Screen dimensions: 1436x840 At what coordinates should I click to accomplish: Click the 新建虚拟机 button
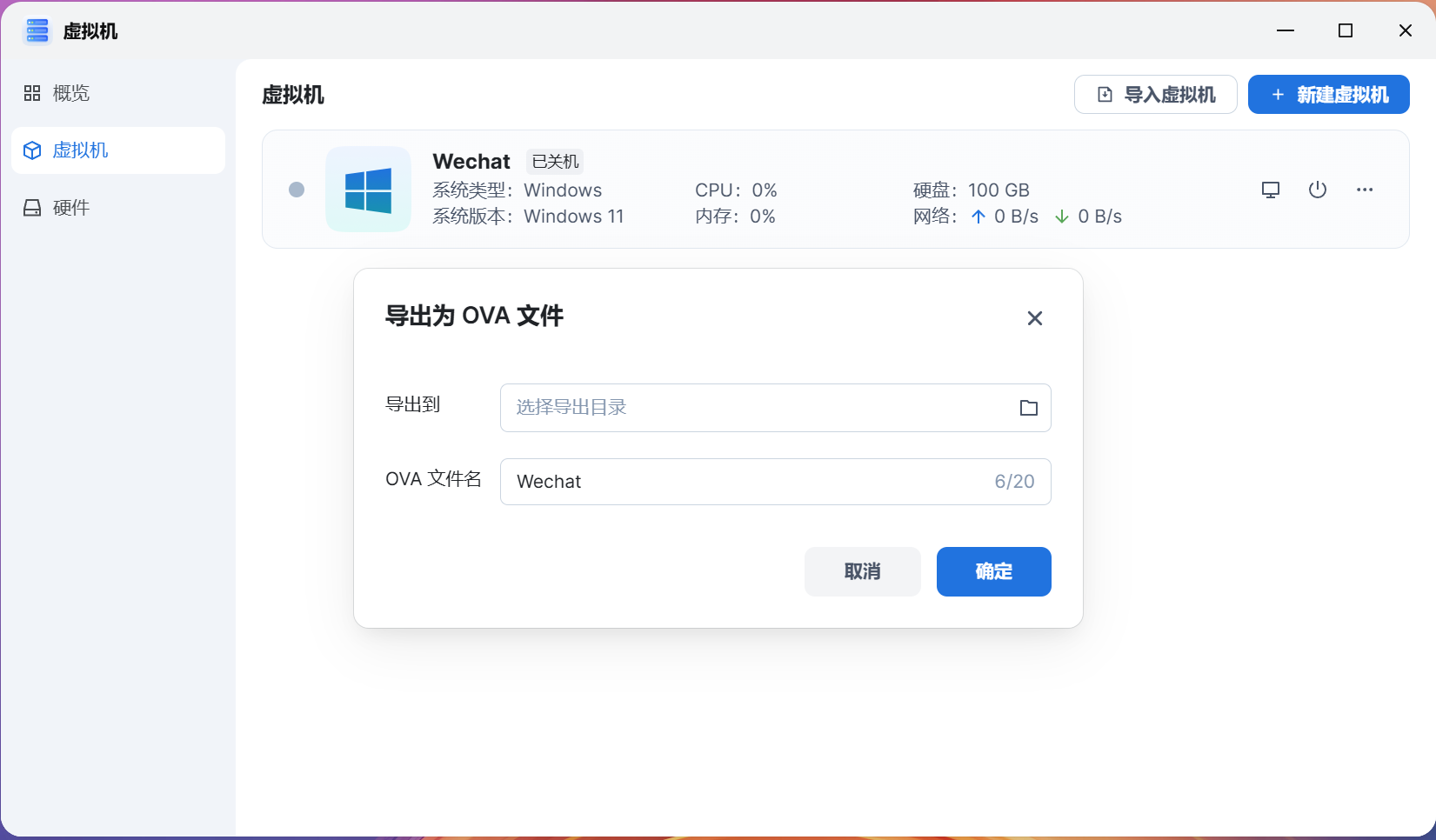(1328, 95)
